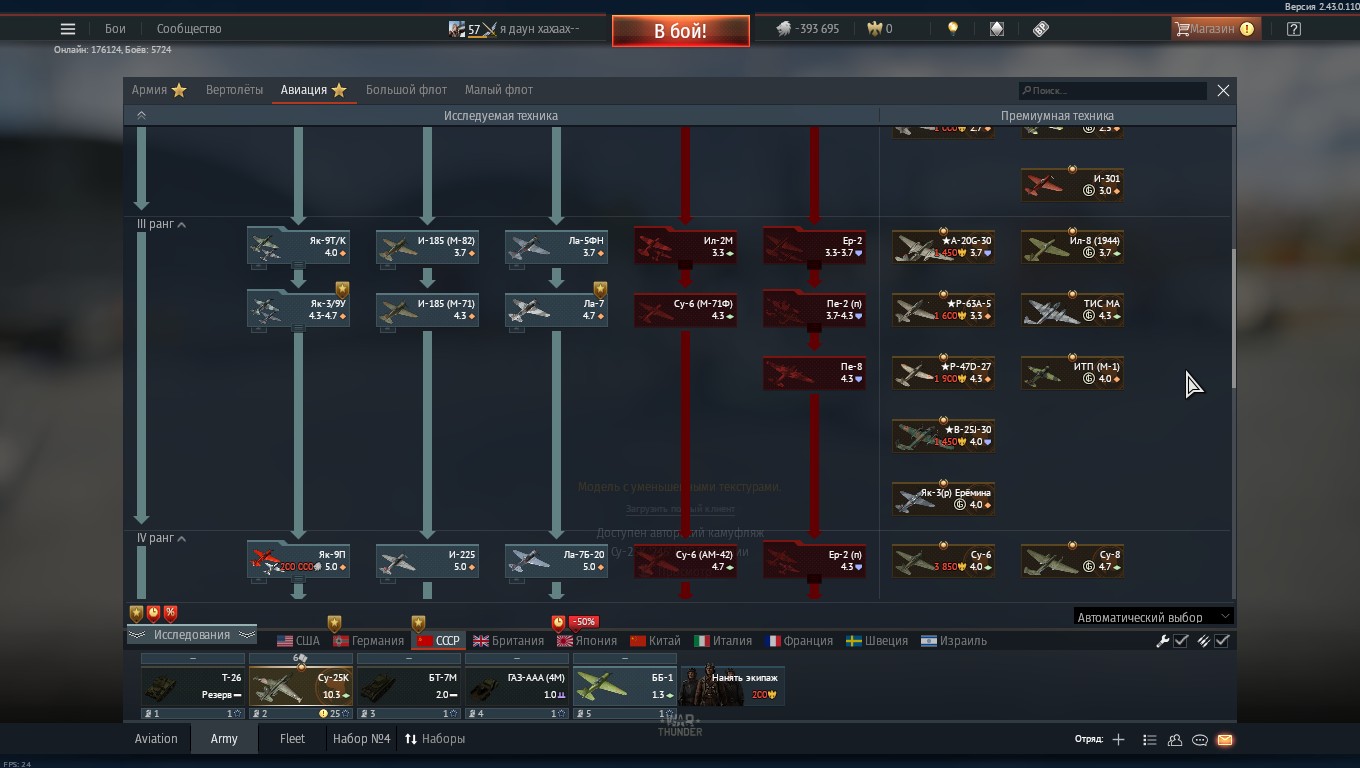Select the Су-25К crew slot
Screen dimensions: 1360x768
click(301, 686)
